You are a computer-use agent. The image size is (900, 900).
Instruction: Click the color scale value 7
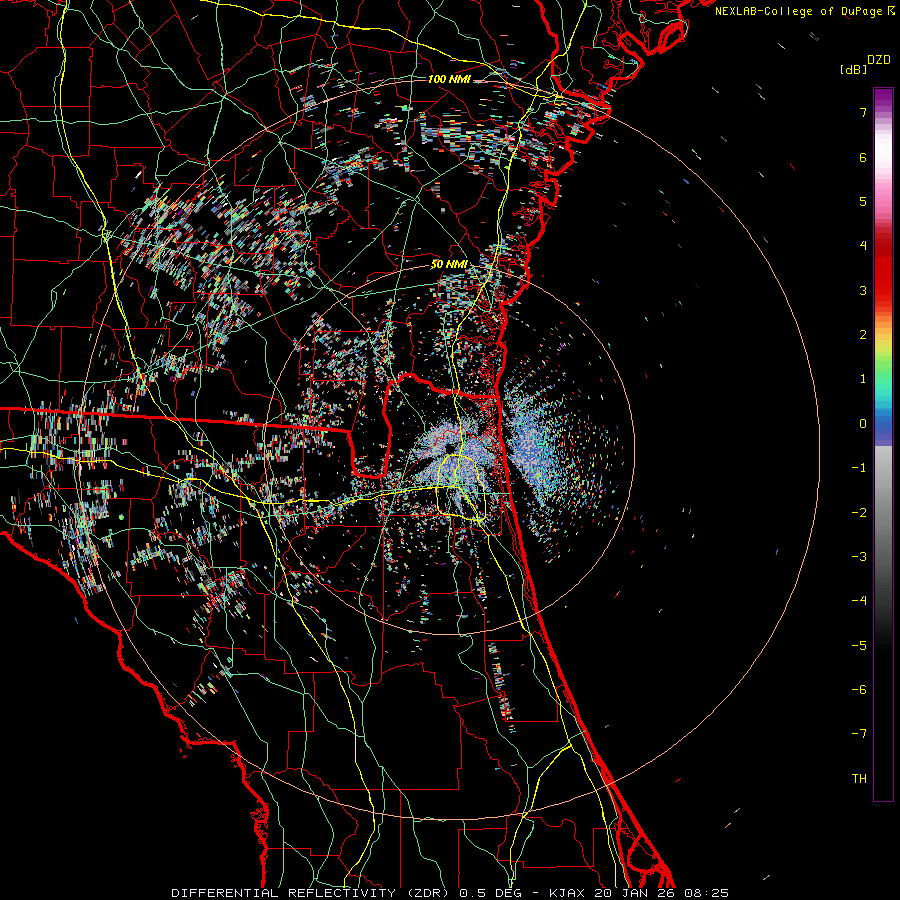(x=863, y=112)
